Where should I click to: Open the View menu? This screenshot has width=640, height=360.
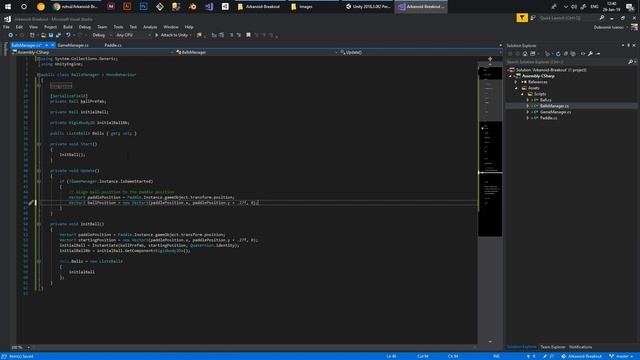(33, 27)
